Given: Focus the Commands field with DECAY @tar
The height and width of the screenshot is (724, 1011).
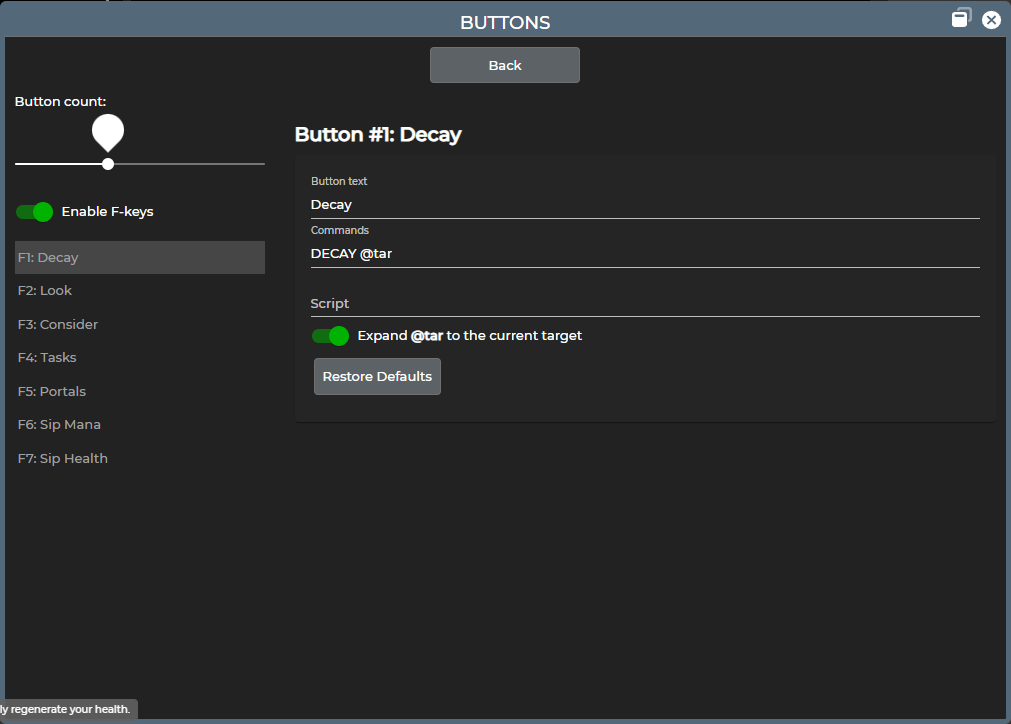Looking at the screenshot, I should coord(644,254).
